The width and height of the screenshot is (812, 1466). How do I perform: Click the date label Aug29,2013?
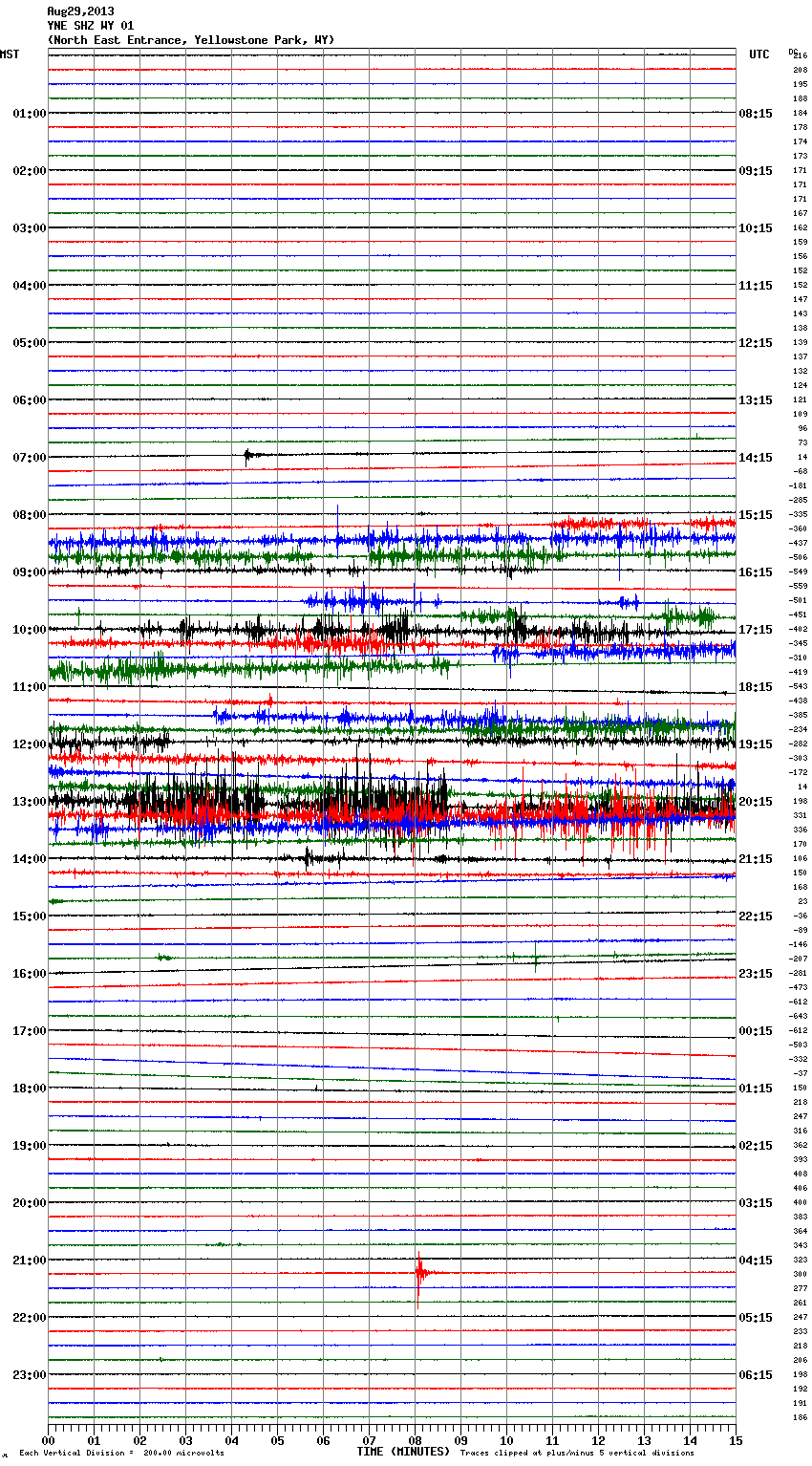click(x=80, y=11)
